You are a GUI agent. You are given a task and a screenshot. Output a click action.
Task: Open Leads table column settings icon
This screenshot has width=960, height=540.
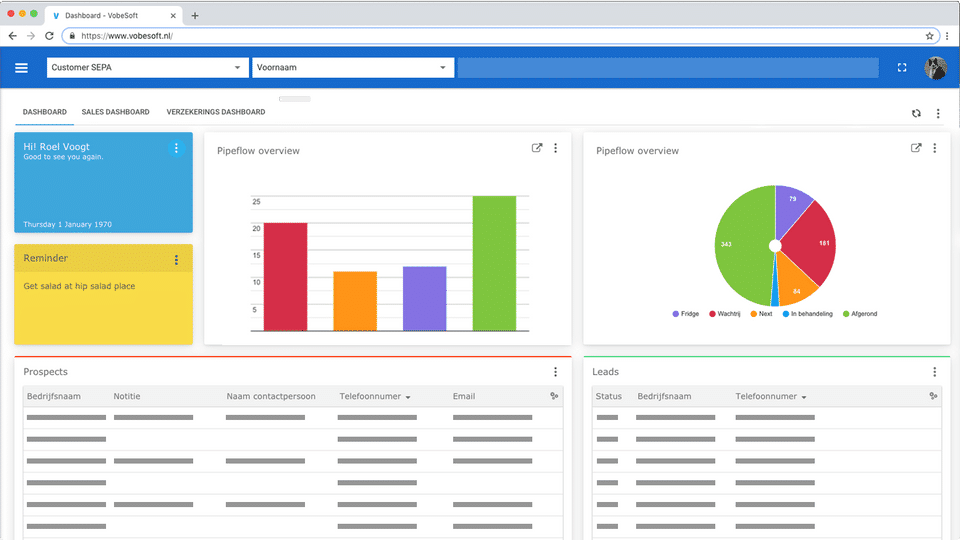coord(933,396)
